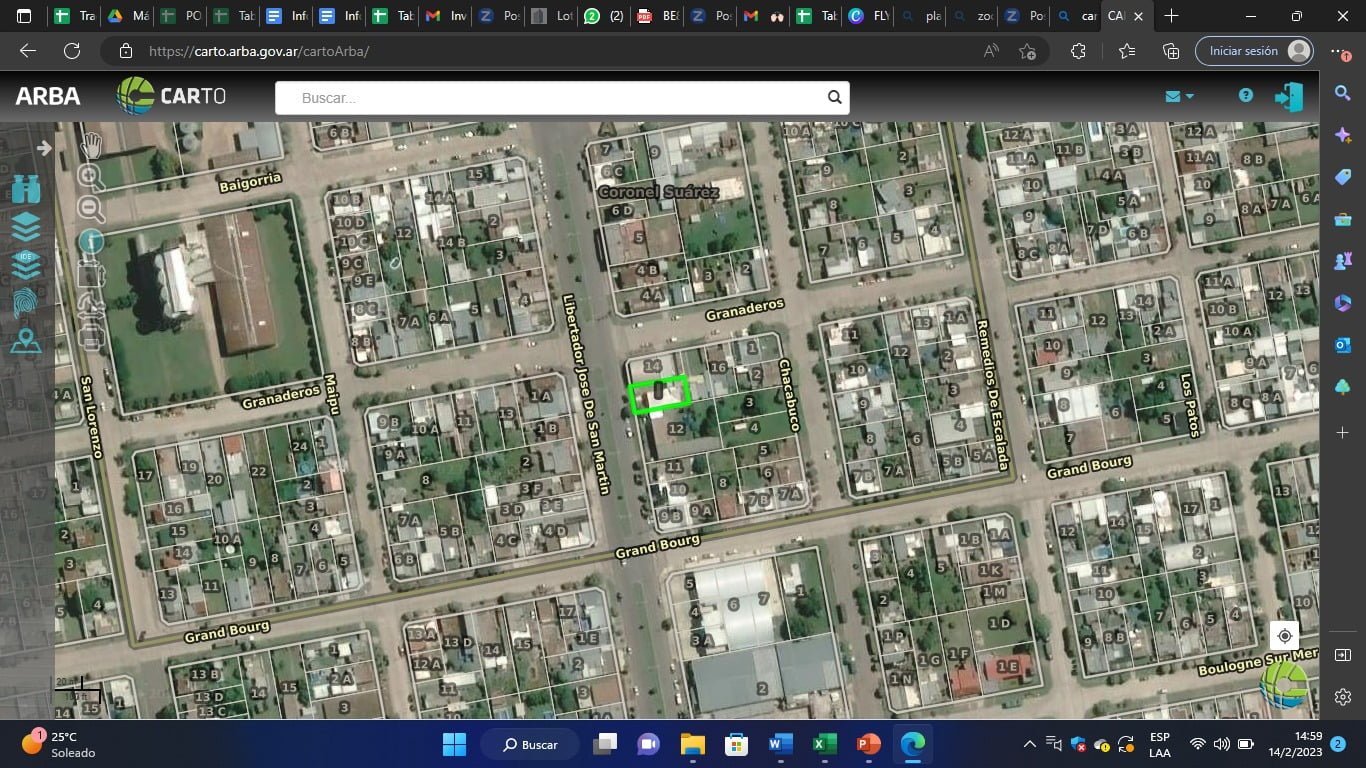Click the zoom out magnifier tool
Image resolution: width=1366 pixels, height=768 pixels.
pos(91,208)
